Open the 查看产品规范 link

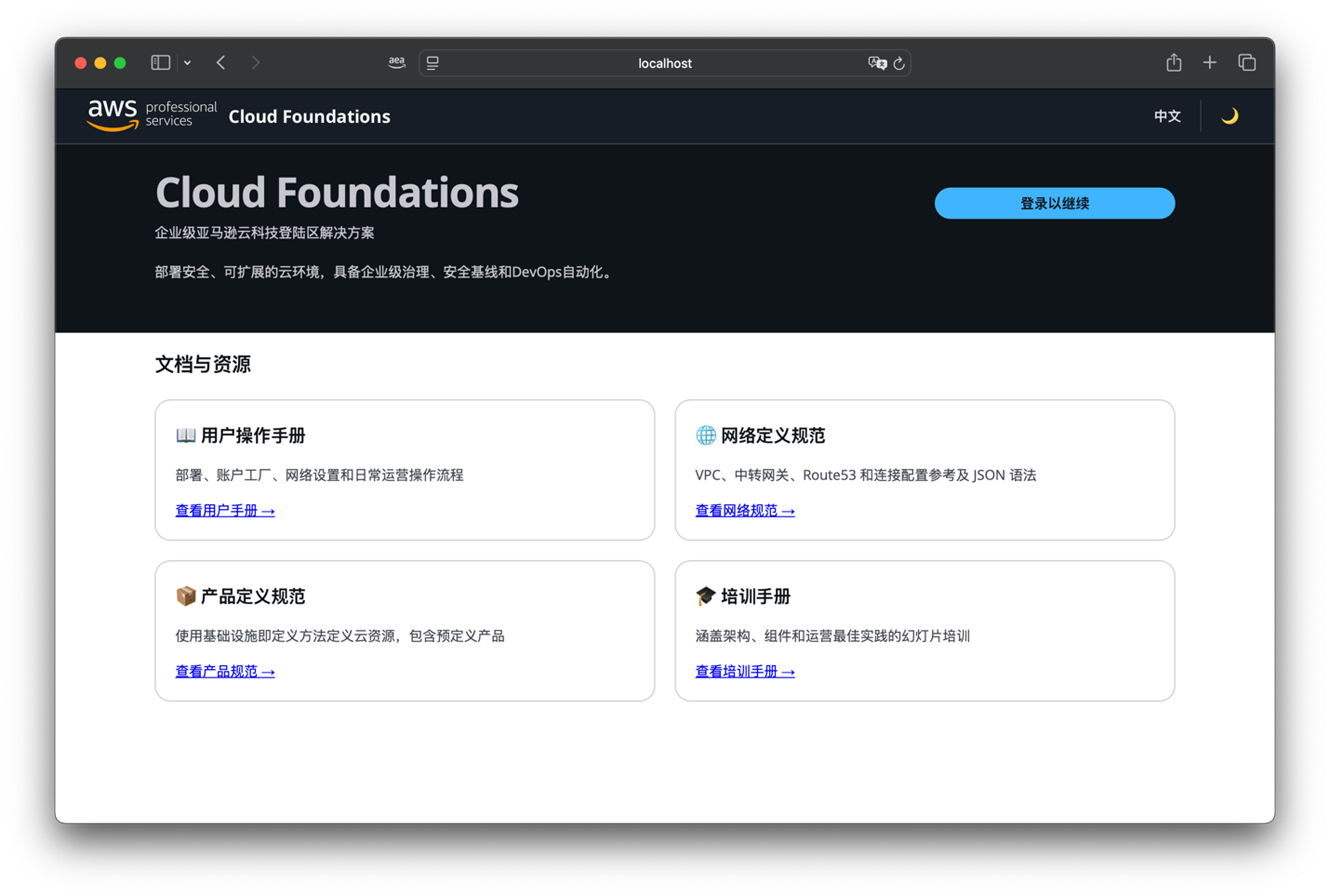click(x=225, y=671)
